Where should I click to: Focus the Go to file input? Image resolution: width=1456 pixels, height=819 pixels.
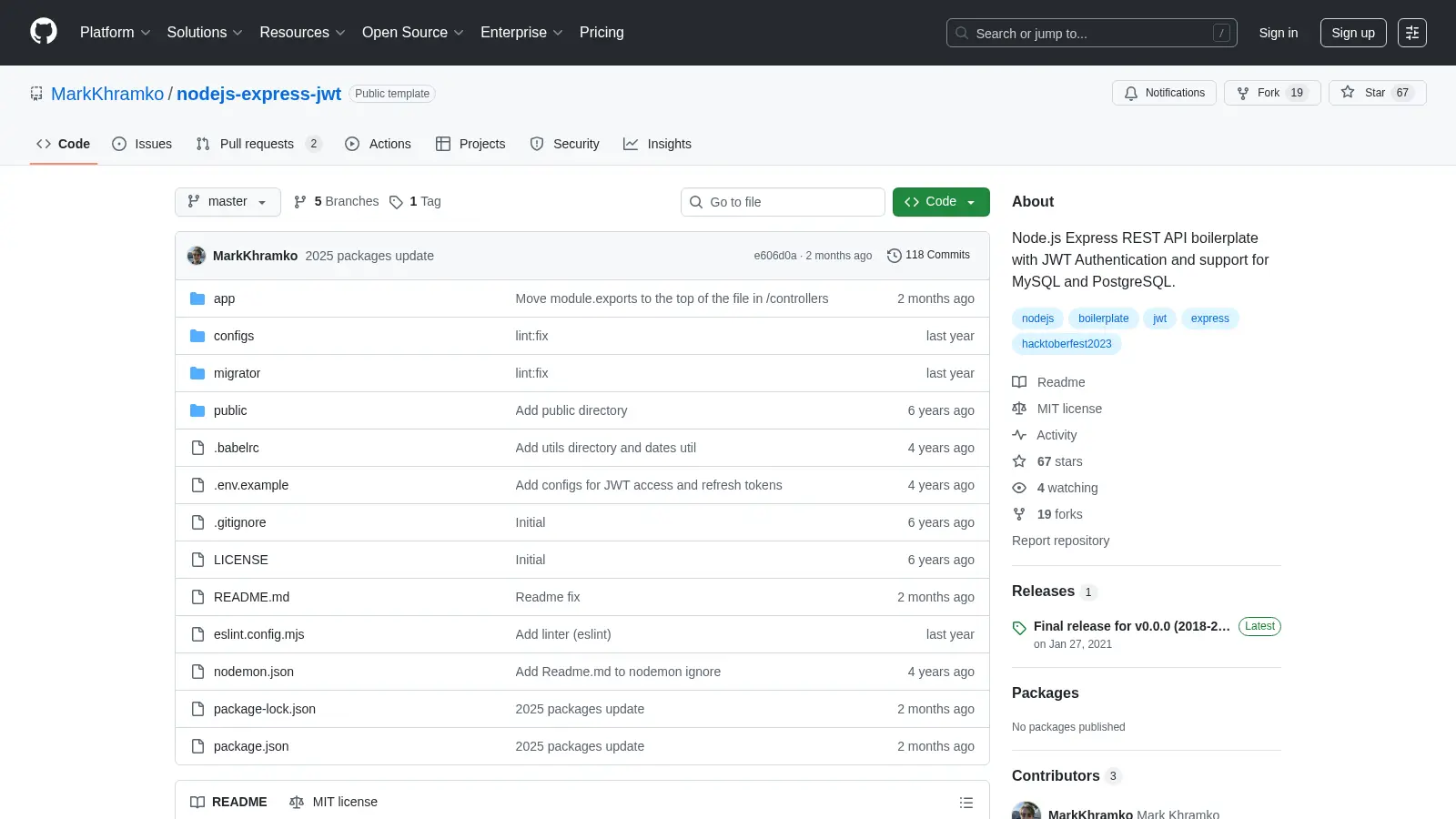tap(783, 202)
